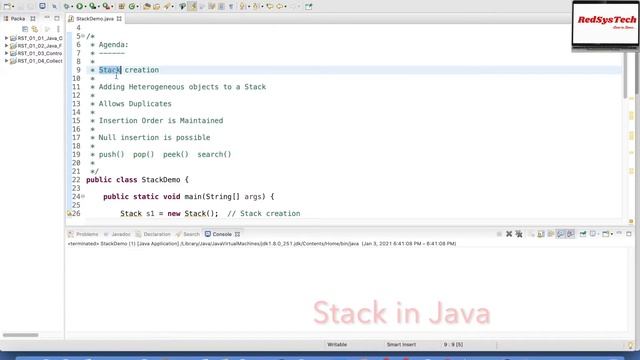Expand the RST_01_03_Contro project
The image size is (640, 360).
(6, 53)
